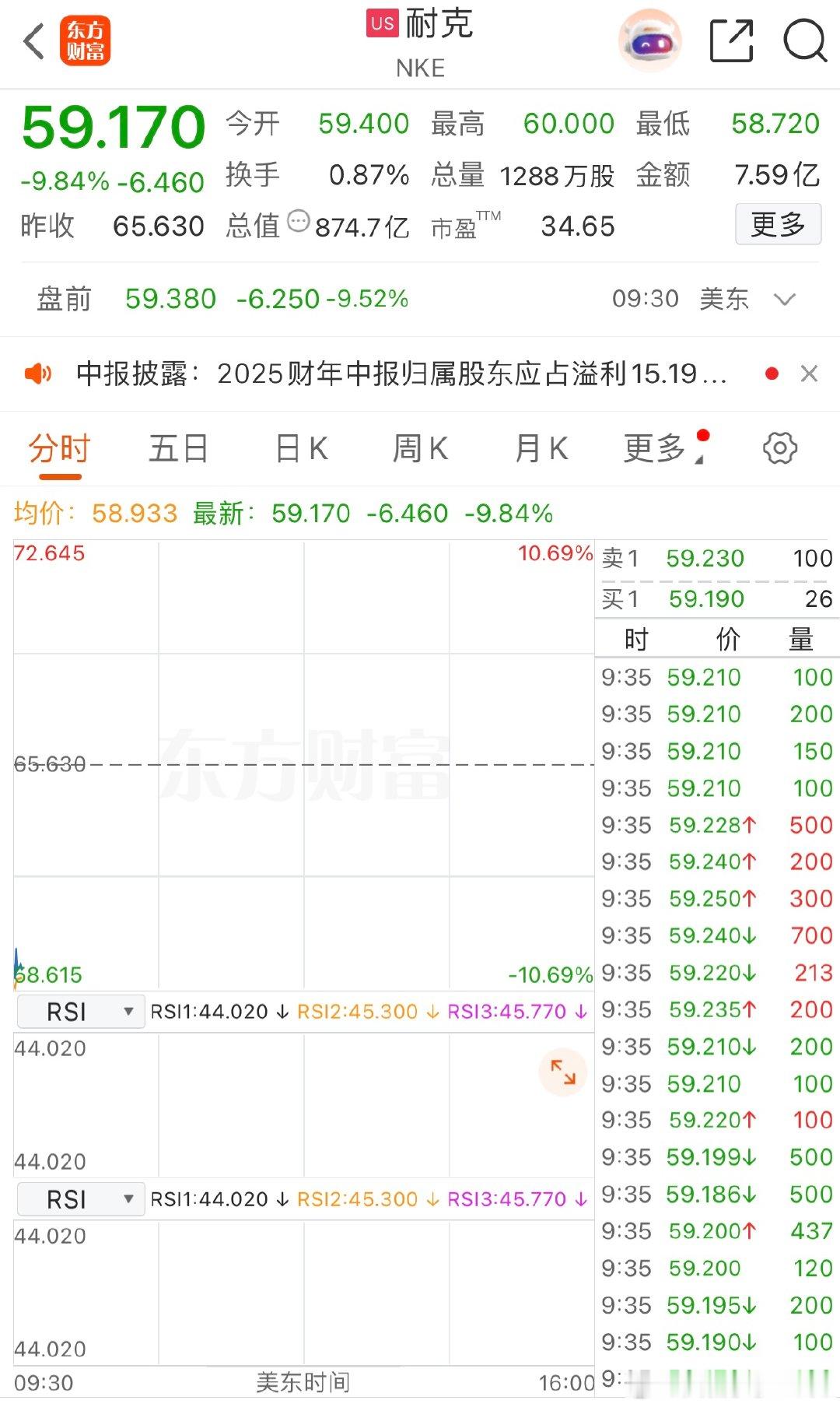Tap the 最高 60.000 value
Viewport: 840px width, 1407px height.
(569, 124)
